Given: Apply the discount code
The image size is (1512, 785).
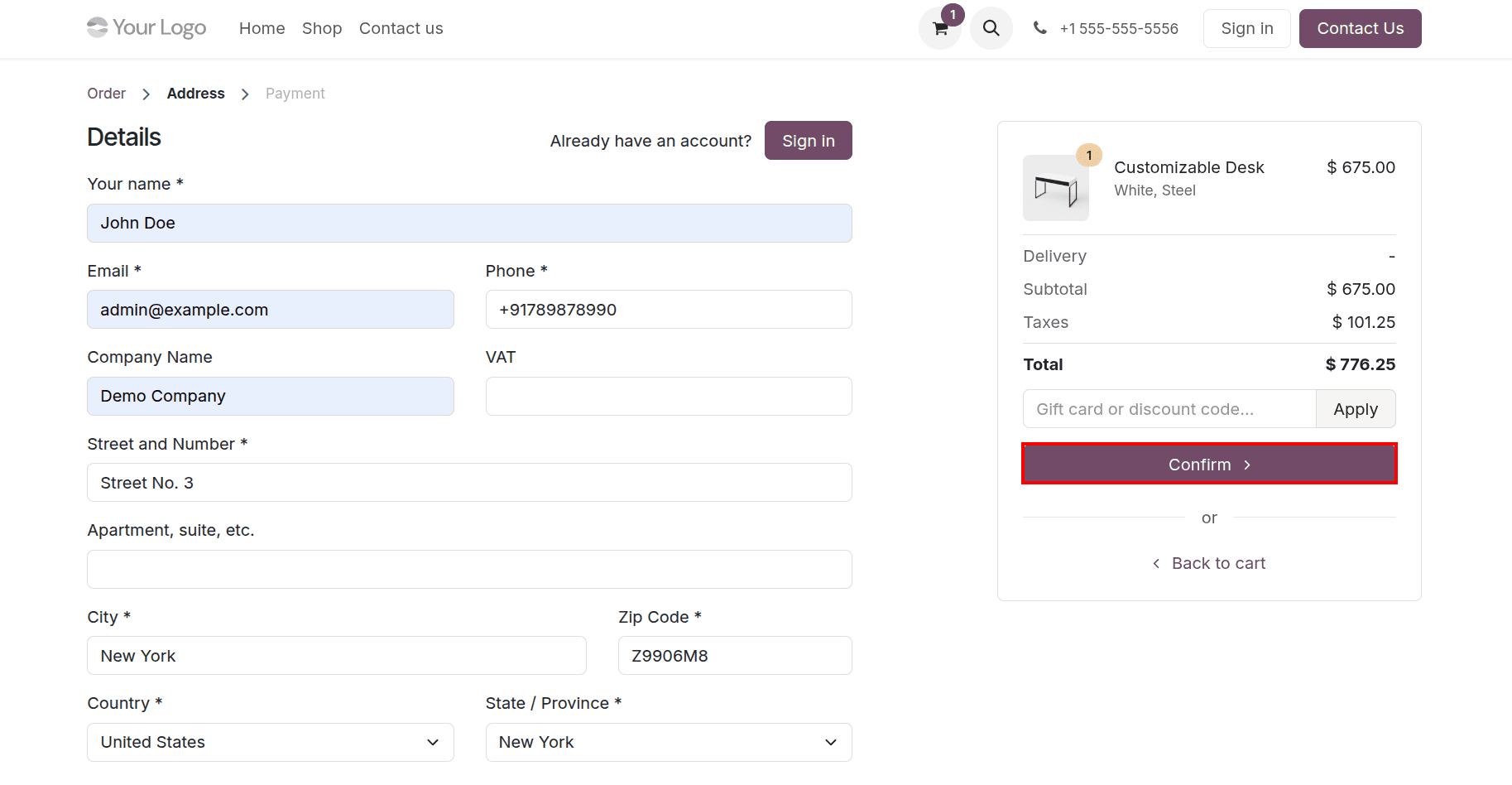Looking at the screenshot, I should coord(1356,409).
